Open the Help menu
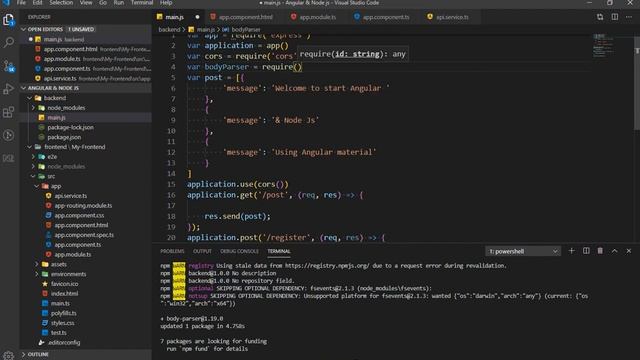This screenshot has height=360, width=640. [x=166, y=2]
